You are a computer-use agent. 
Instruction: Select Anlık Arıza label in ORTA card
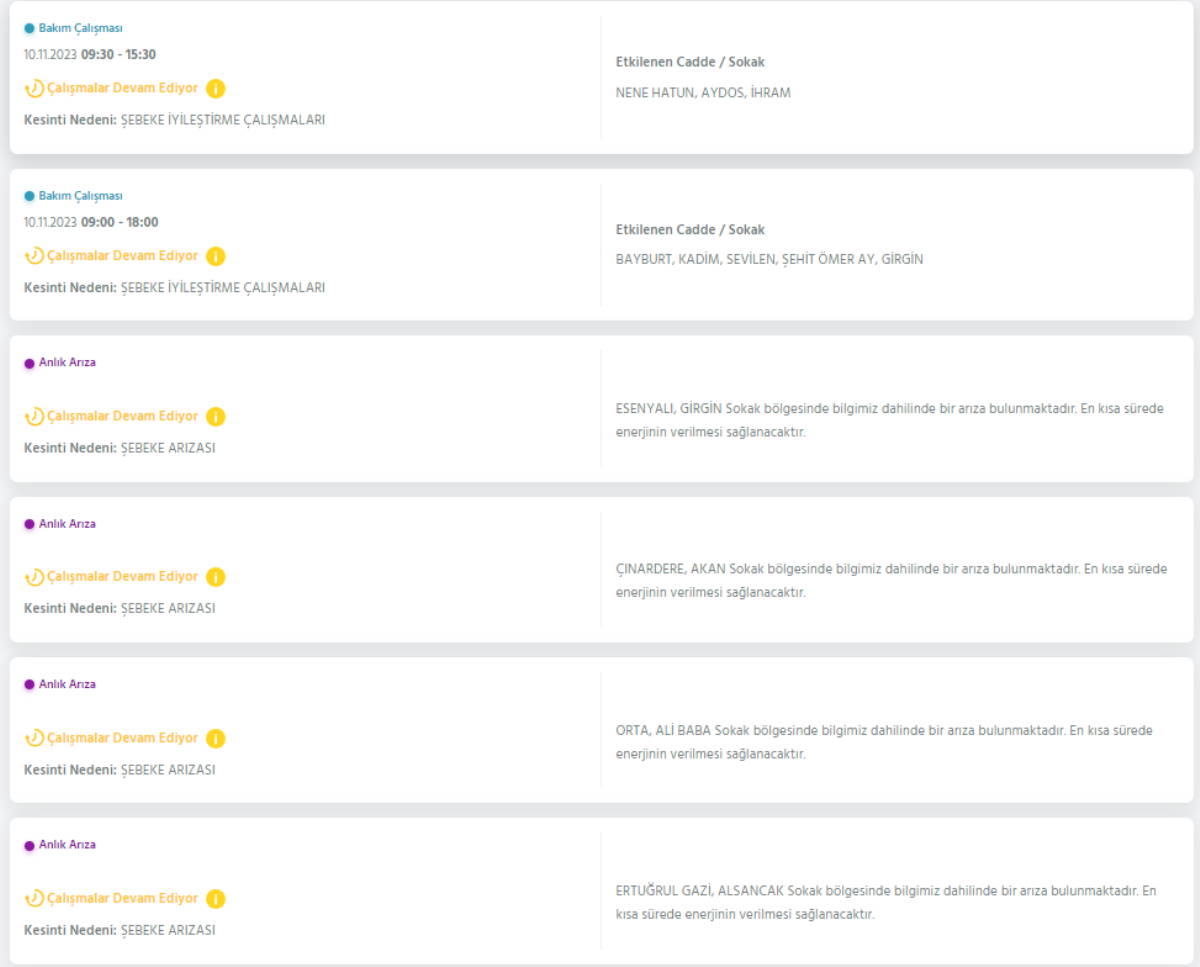coord(67,684)
